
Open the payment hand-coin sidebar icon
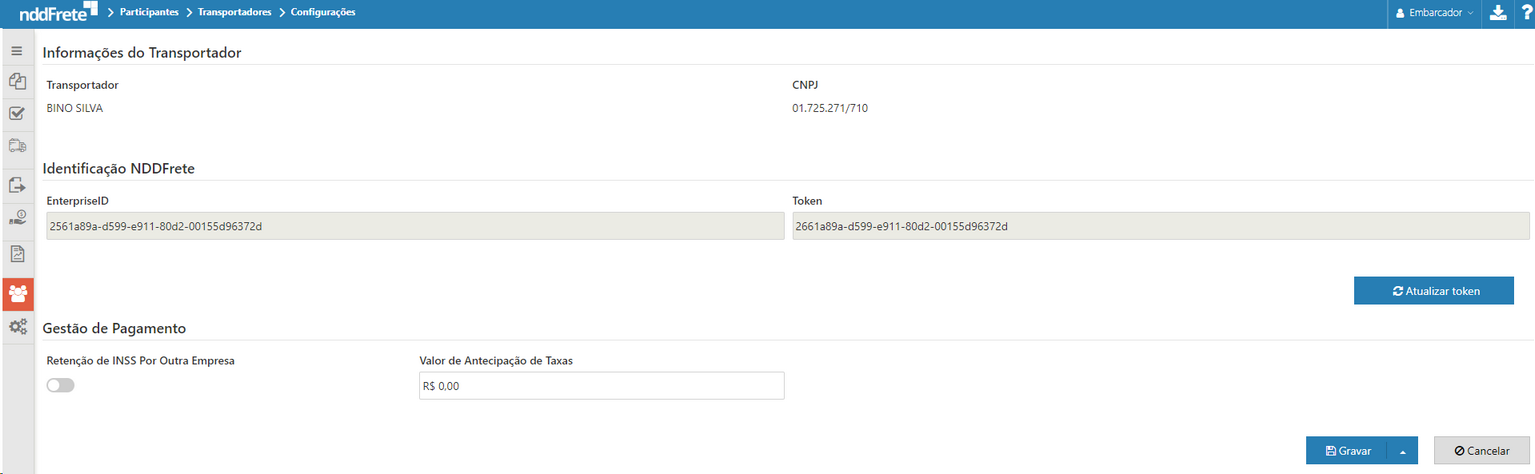coord(17,217)
